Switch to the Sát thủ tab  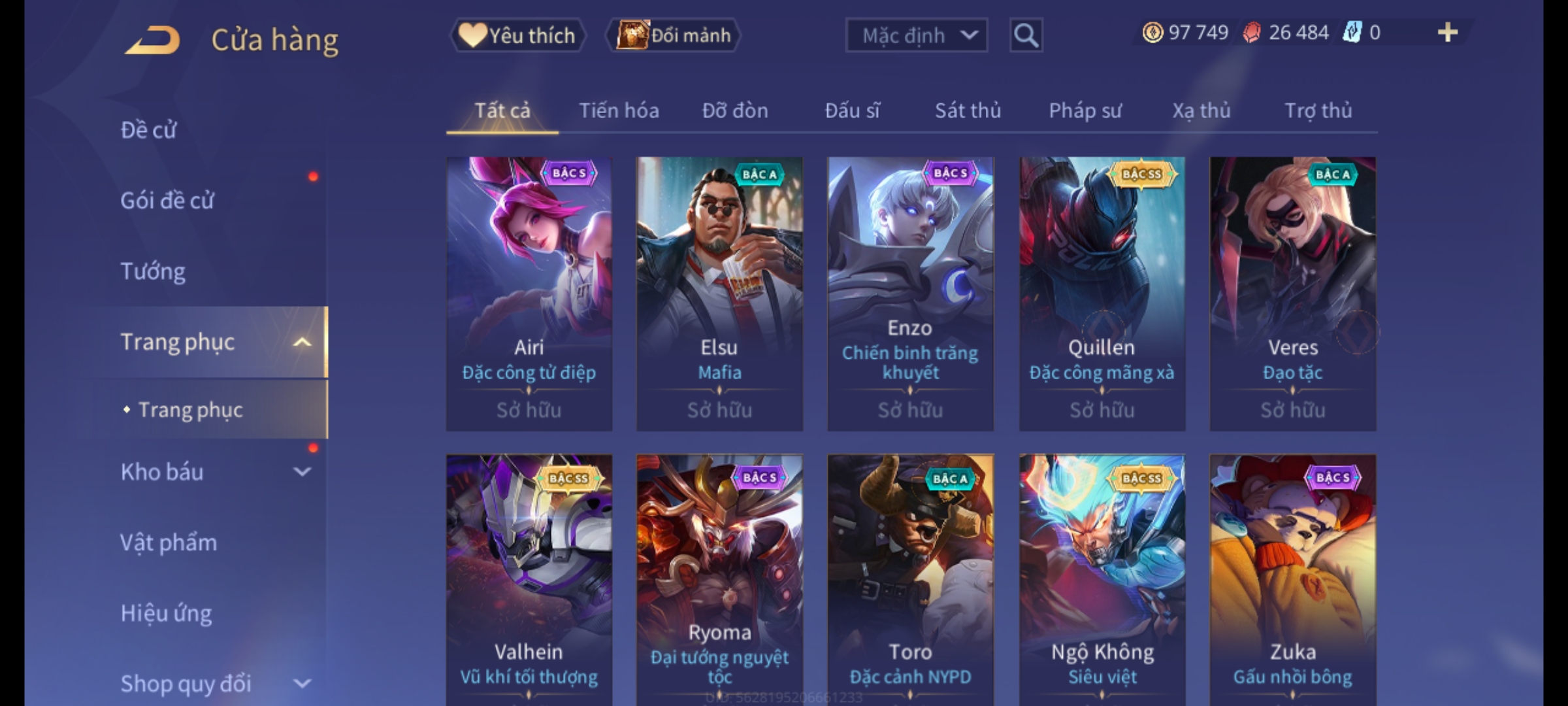coord(968,110)
